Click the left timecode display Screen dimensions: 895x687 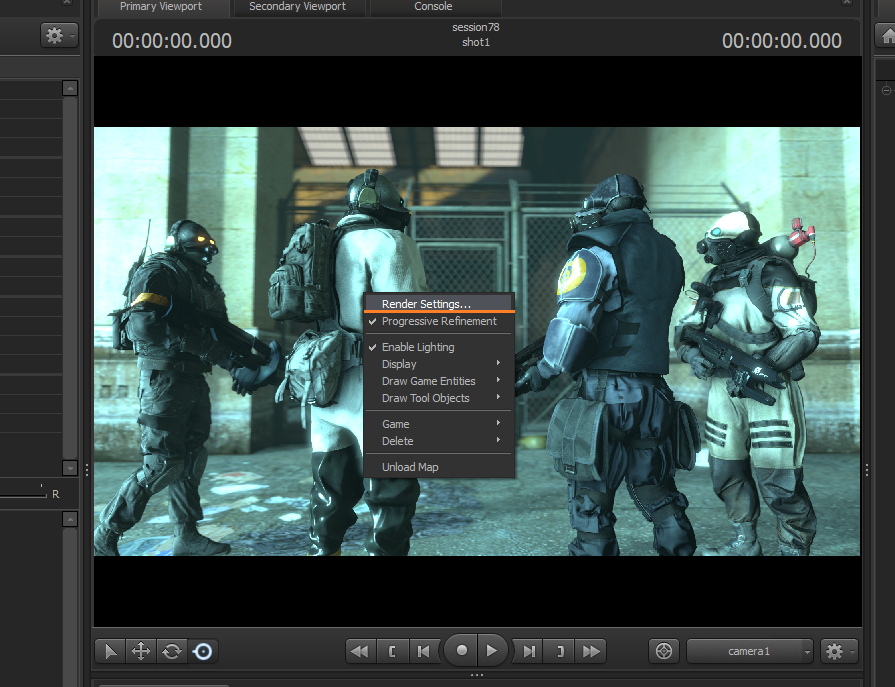click(x=172, y=41)
